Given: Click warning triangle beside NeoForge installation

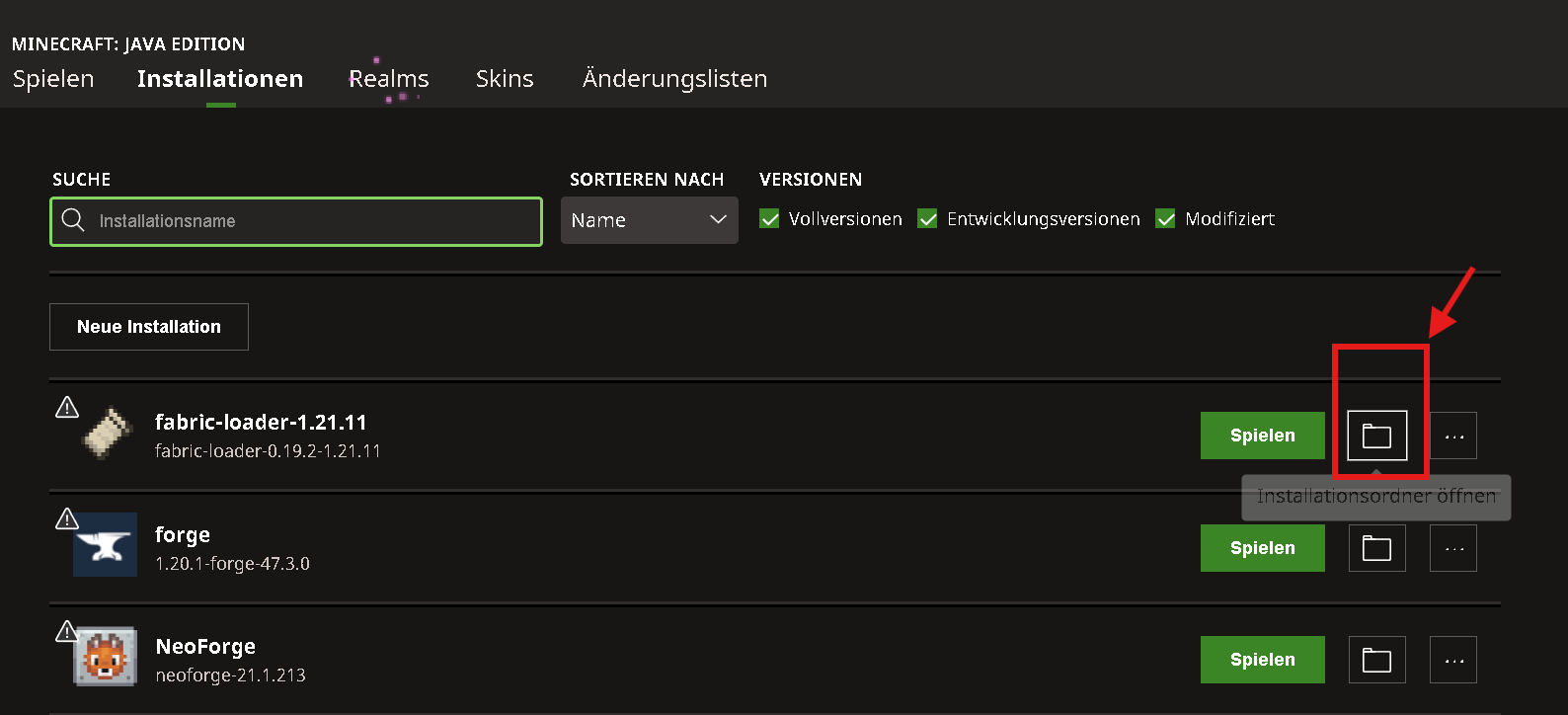Looking at the screenshot, I should (67, 631).
